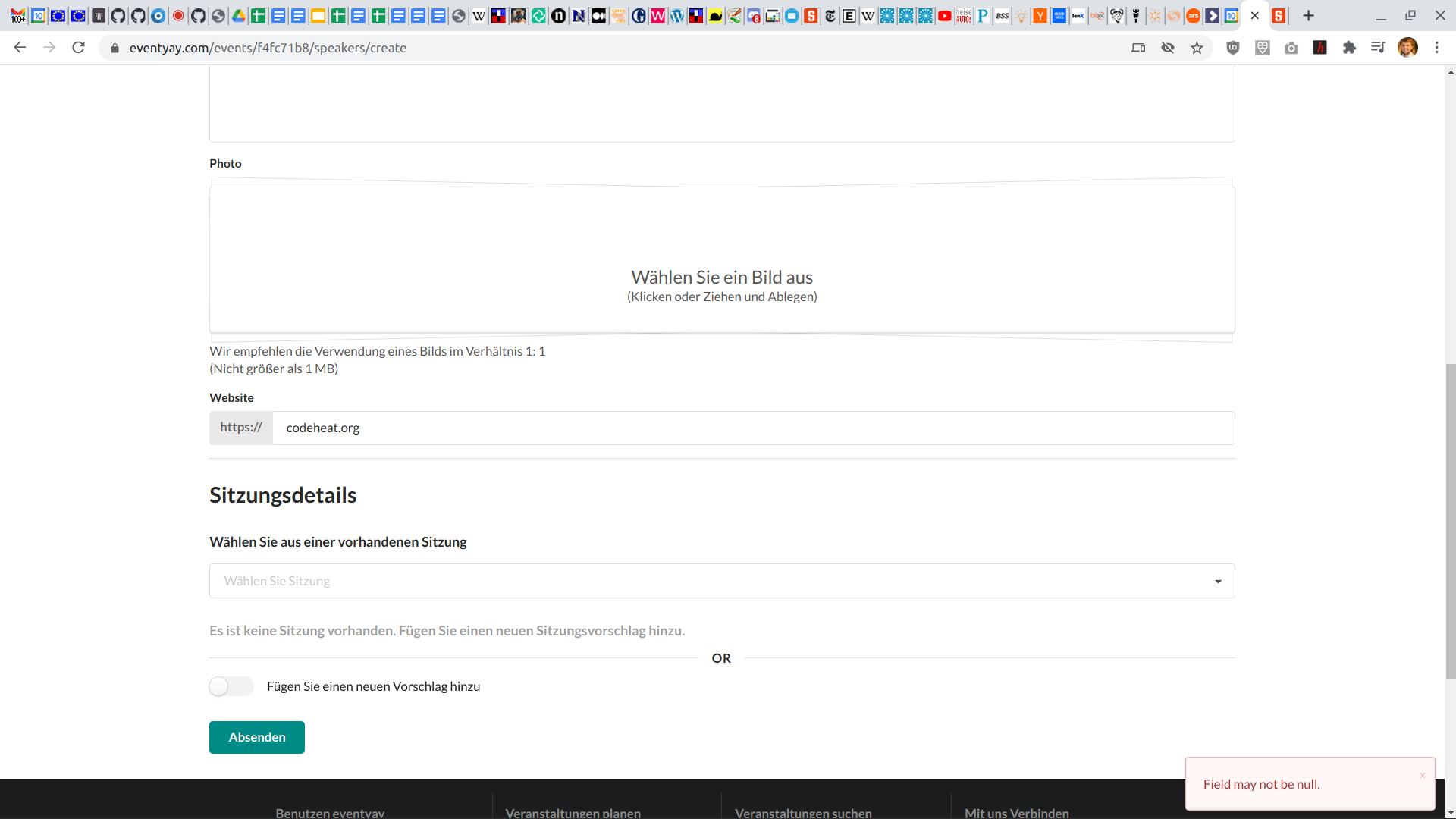Click the site security lock icon

(x=115, y=47)
